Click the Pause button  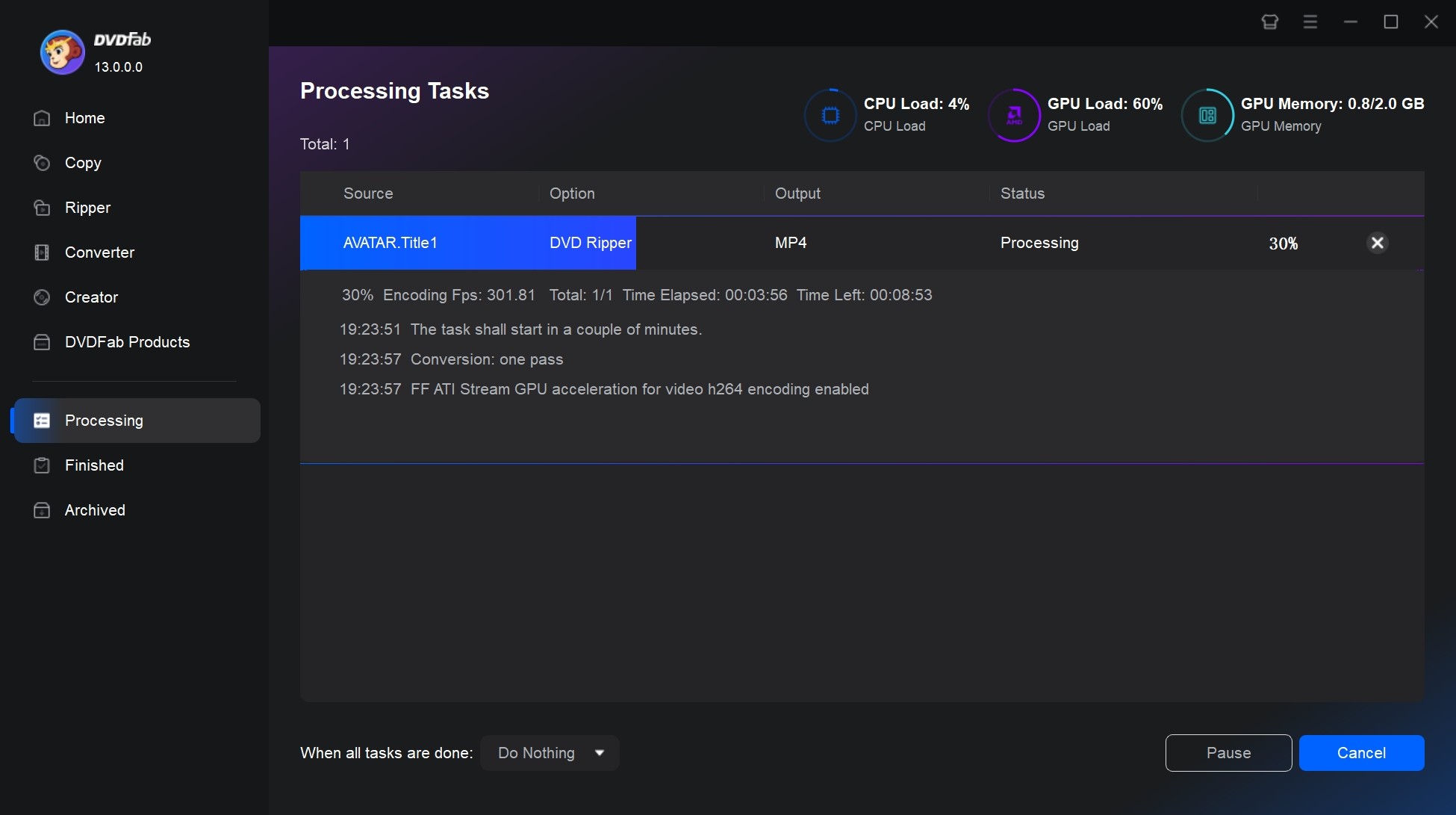(x=1228, y=752)
